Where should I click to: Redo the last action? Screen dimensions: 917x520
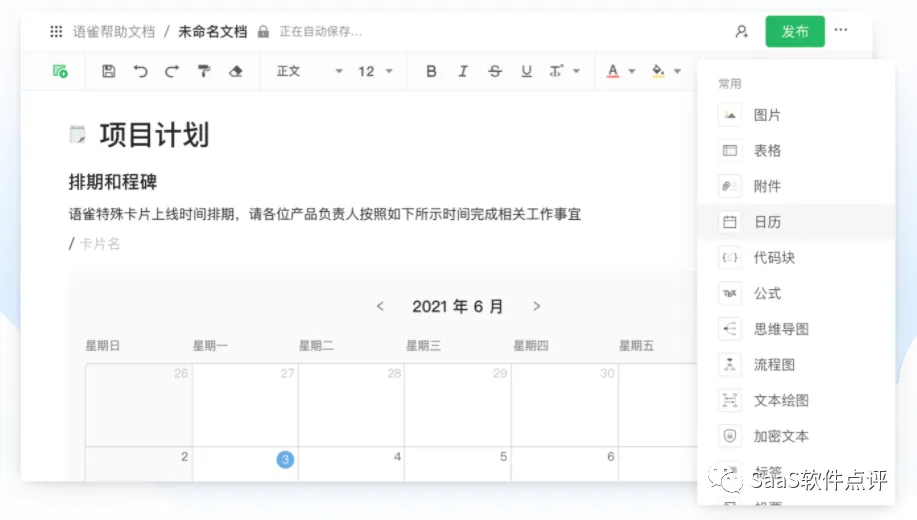pos(172,71)
